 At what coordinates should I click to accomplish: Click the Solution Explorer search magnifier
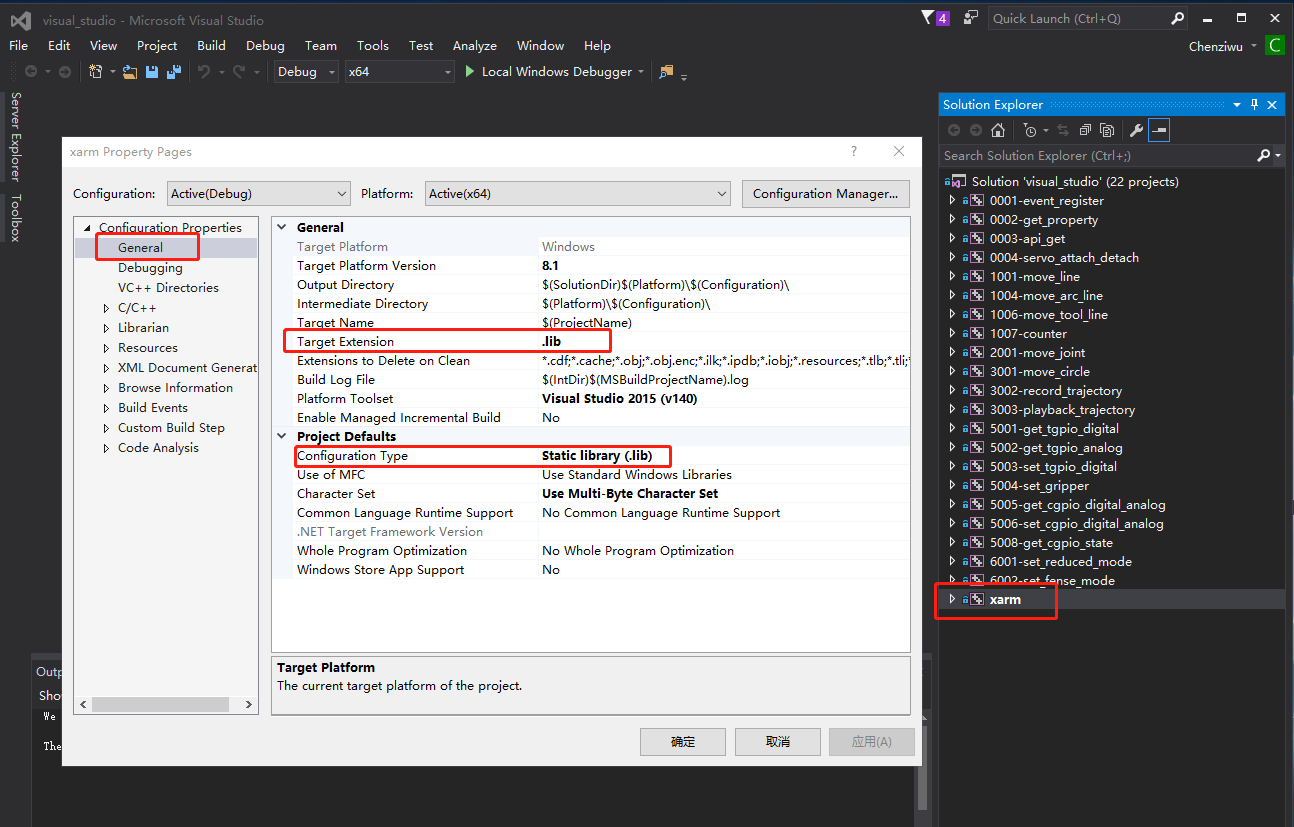[1264, 155]
